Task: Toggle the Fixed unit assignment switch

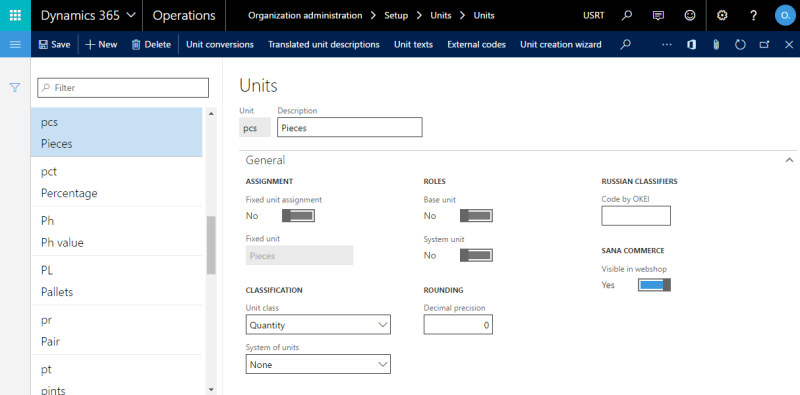Action: [x=298, y=216]
